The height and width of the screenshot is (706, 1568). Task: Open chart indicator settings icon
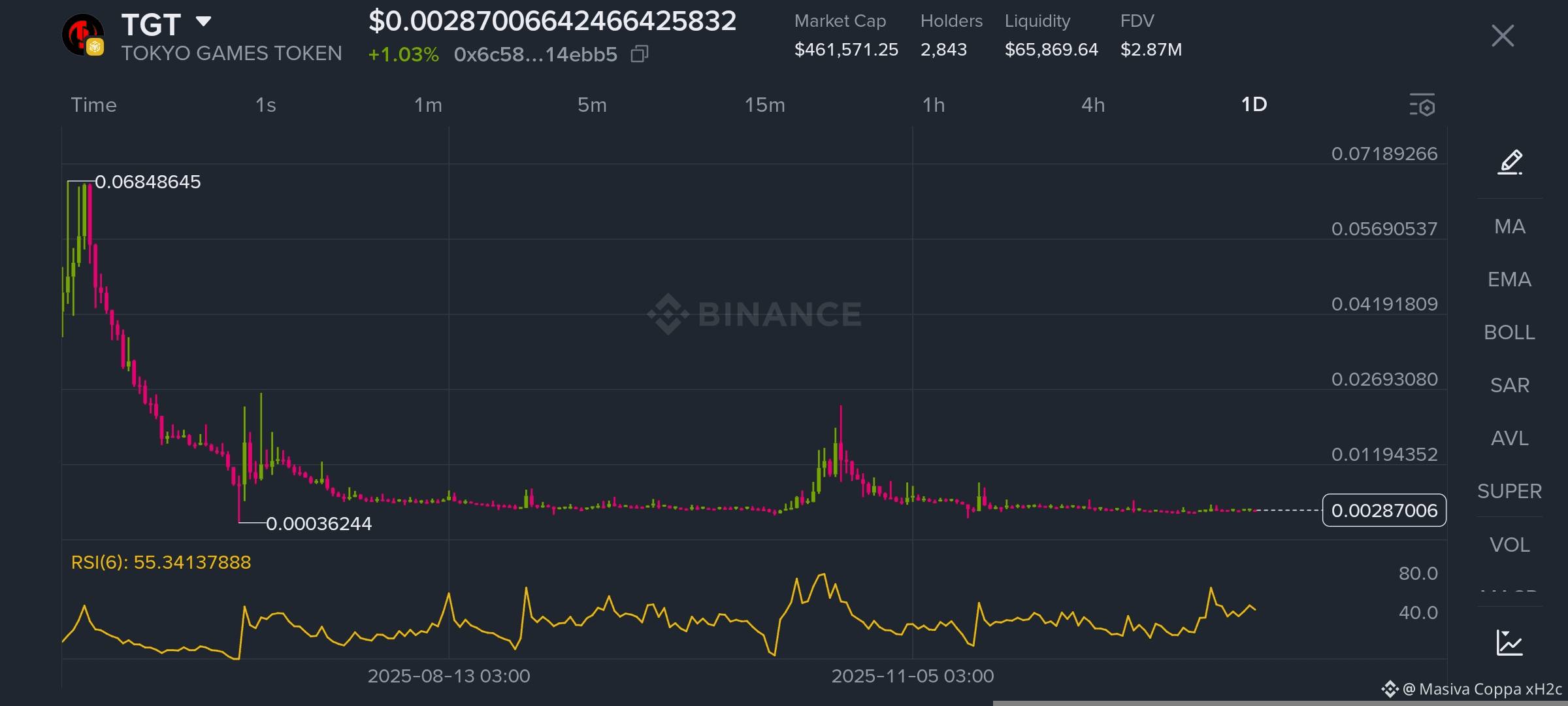click(x=1422, y=105)
